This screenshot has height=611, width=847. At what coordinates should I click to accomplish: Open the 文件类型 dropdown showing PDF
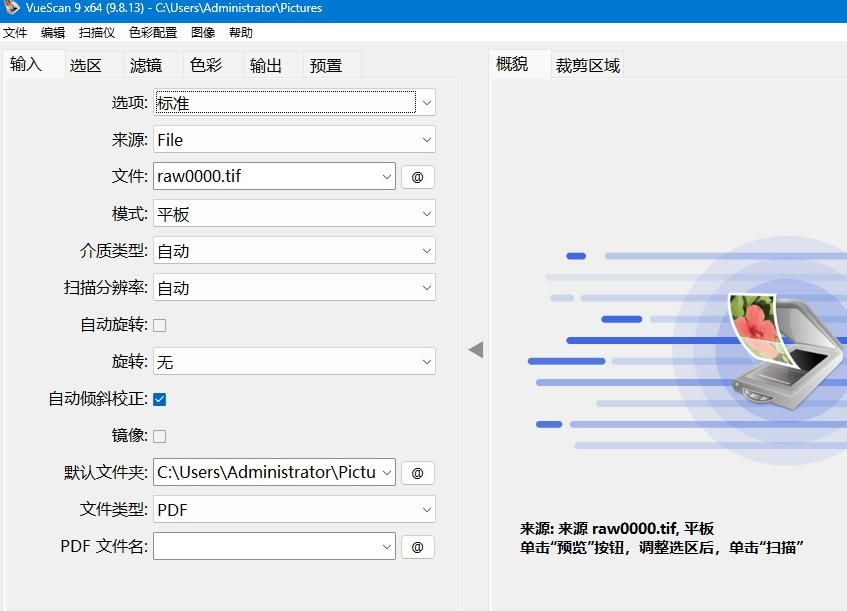click(294, 509)
